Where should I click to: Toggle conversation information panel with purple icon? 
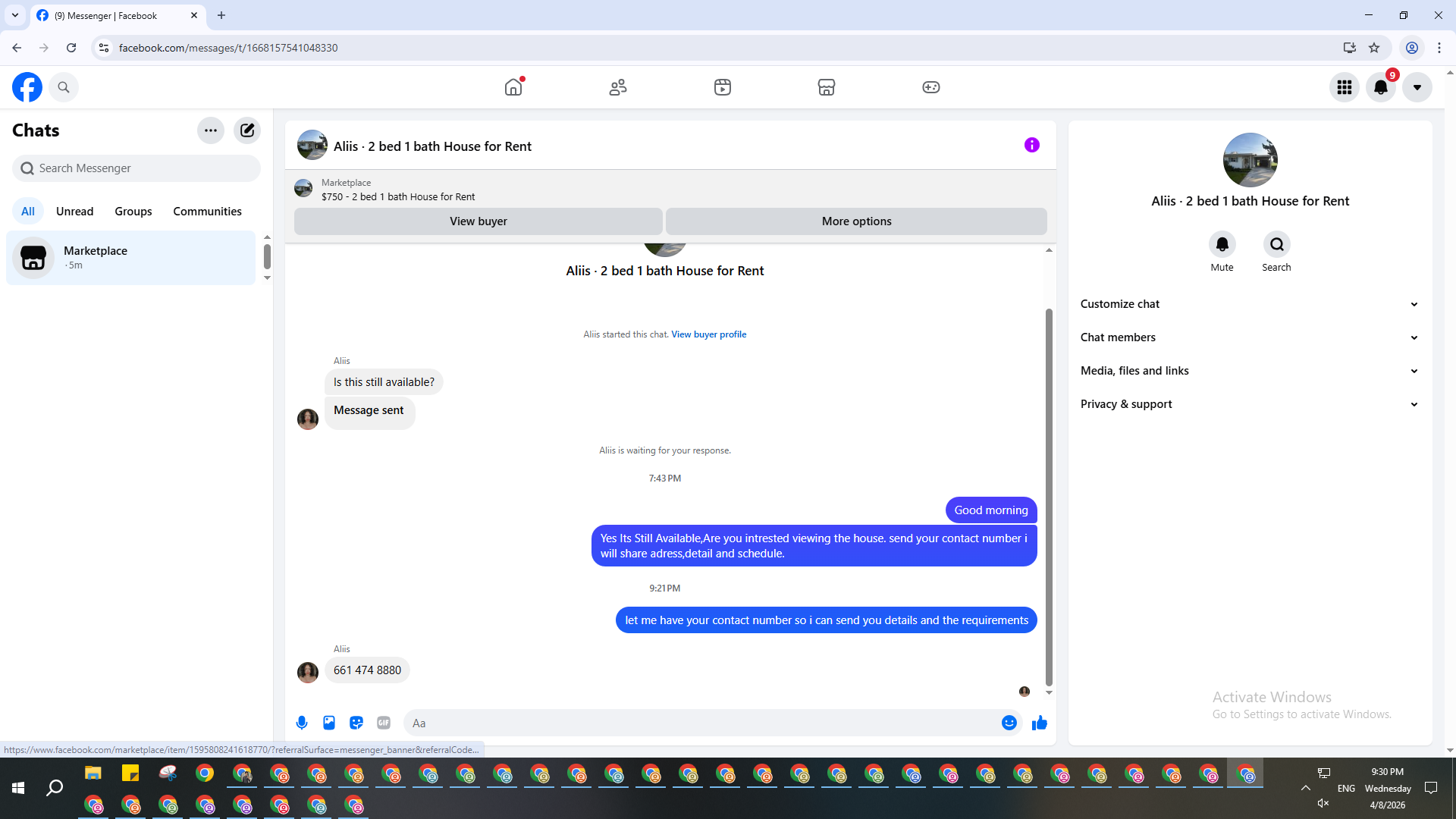pos(1031,145)
